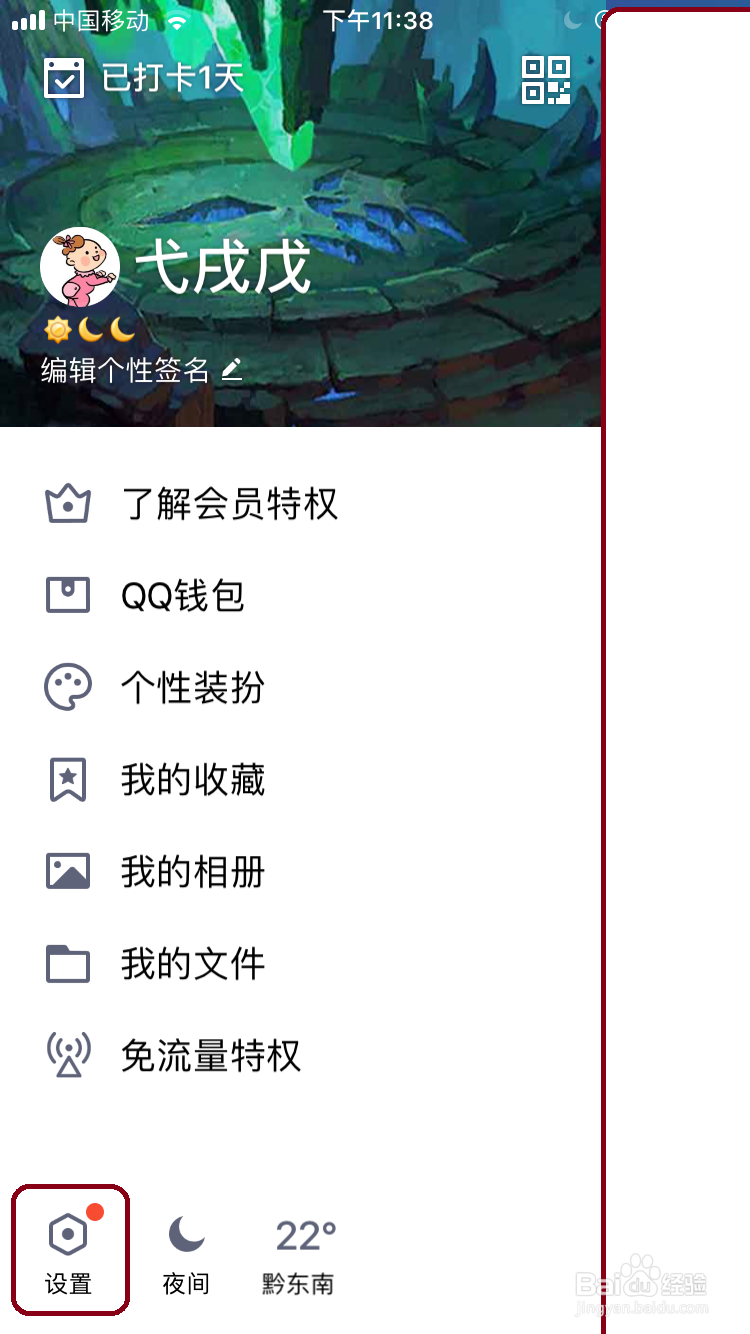The width and height of the screenshot is (750, 1334).
Task: Tap the sun and moon level icons
Action: pyautogui.click(x=89, y=329)
